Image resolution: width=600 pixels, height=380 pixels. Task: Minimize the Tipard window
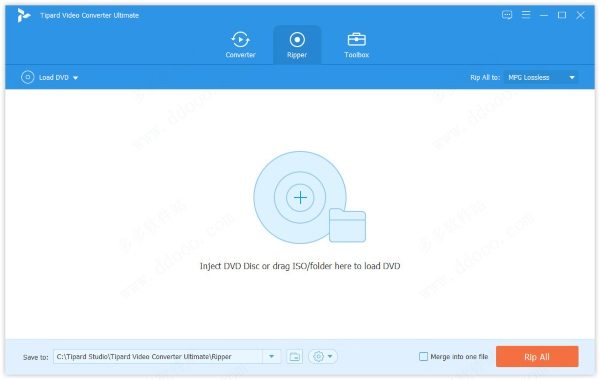coord(544,15)
